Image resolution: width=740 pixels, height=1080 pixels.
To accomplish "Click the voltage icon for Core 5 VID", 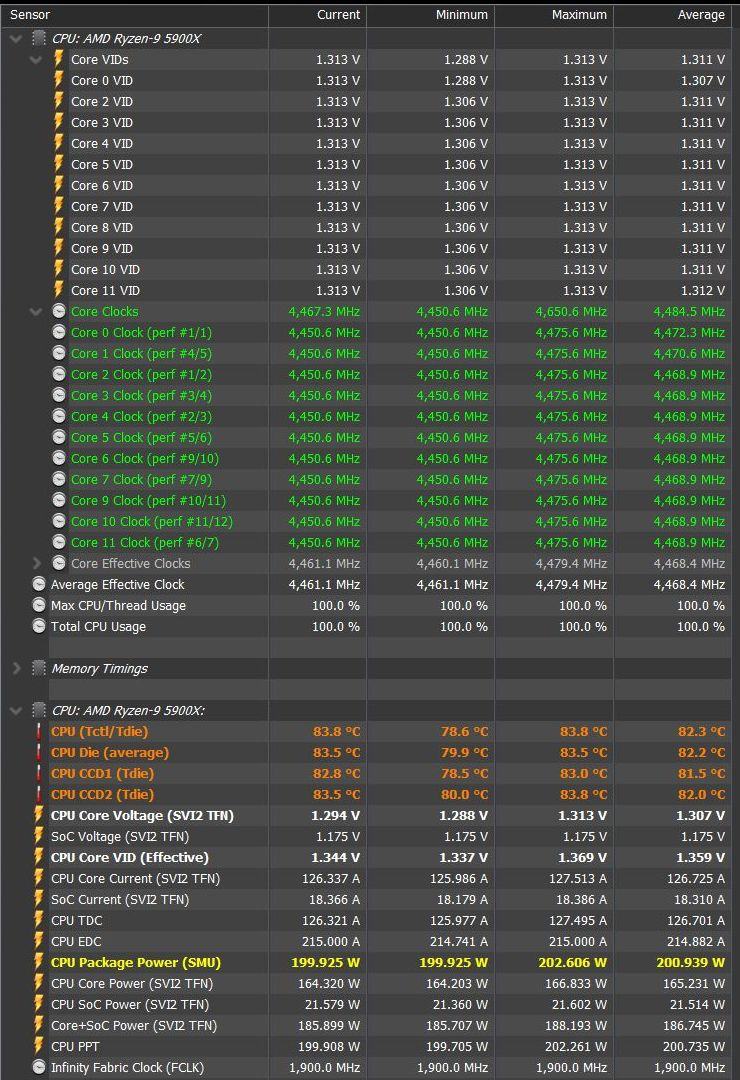I will [59, 164].
